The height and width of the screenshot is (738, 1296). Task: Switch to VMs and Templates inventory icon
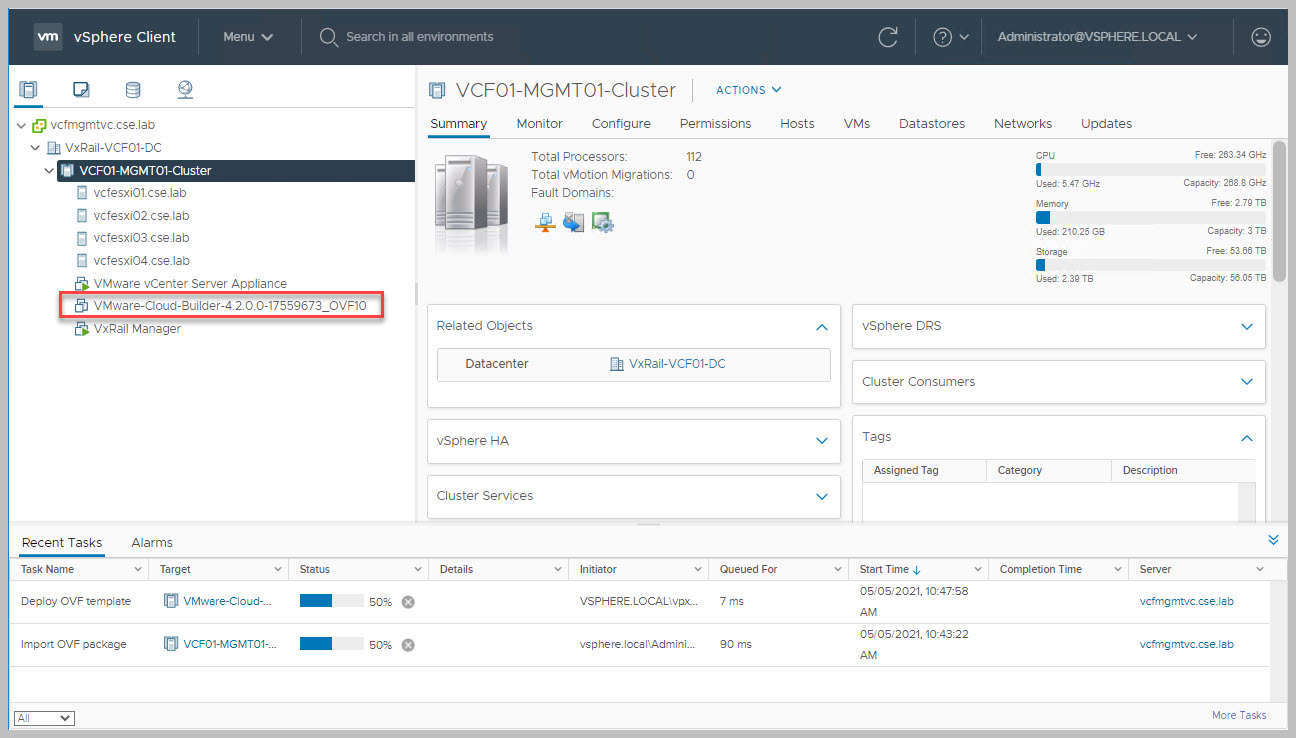pos(81,90)
